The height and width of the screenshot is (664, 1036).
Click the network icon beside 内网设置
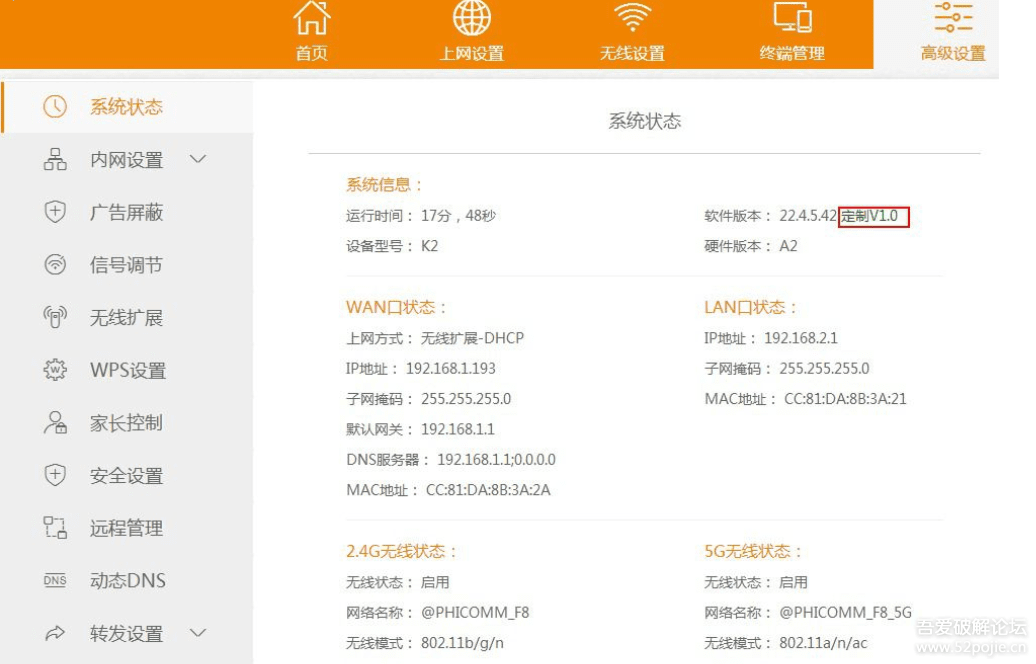(55, 159)
